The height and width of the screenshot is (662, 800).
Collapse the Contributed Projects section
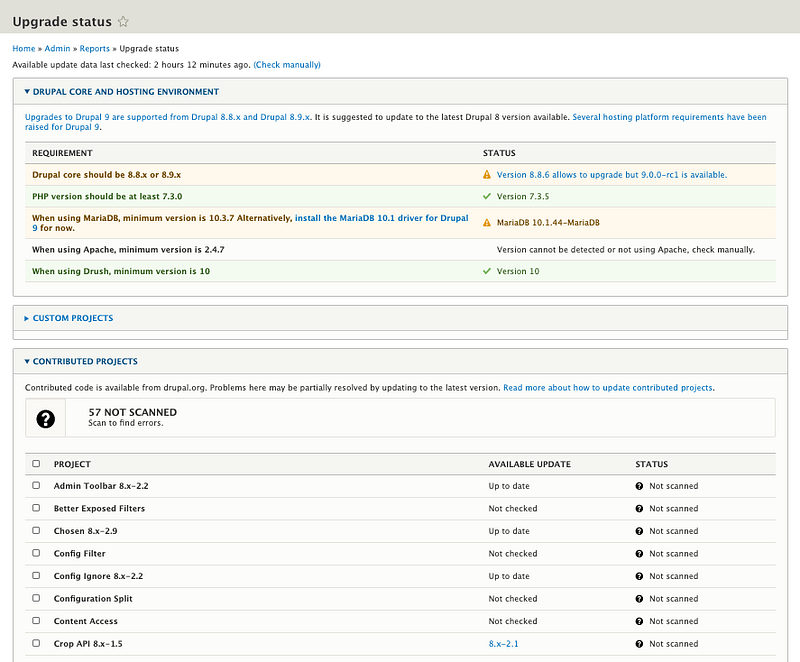(x=81, y=362)
